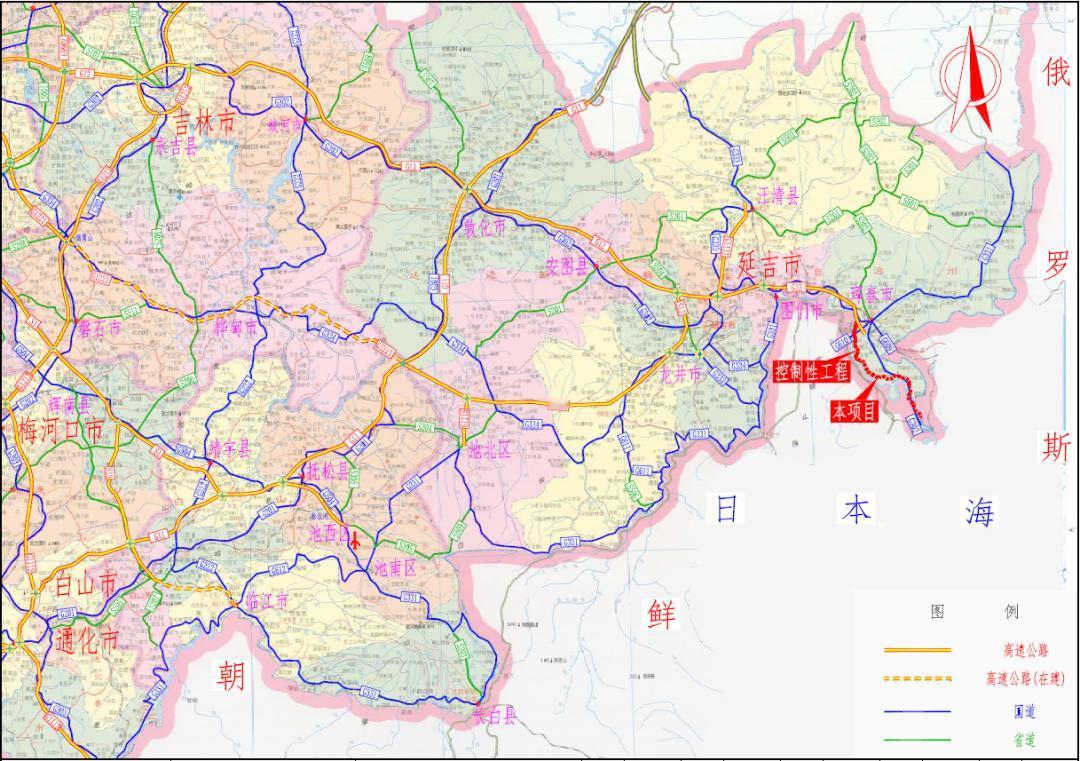
Task: Click the green 省道 line symbol in legend
Action: (916, 738)
